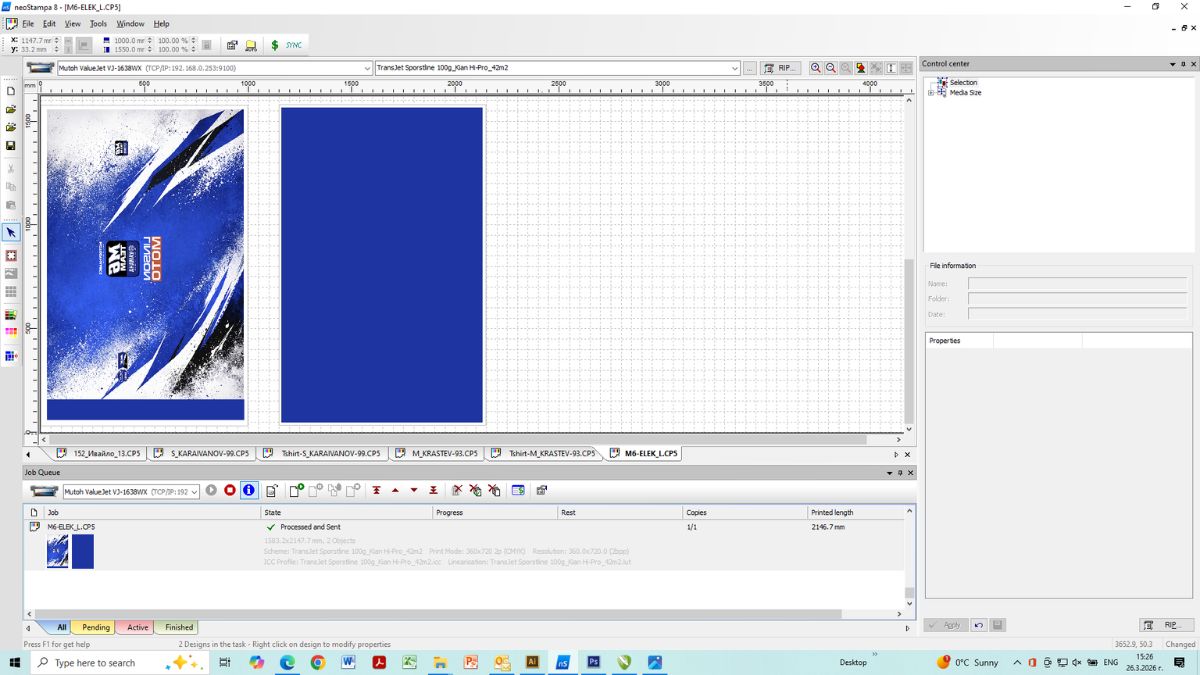
Task: Switch to the M_KRASTEV-93.CP5 tab
Action: [437, 453]
